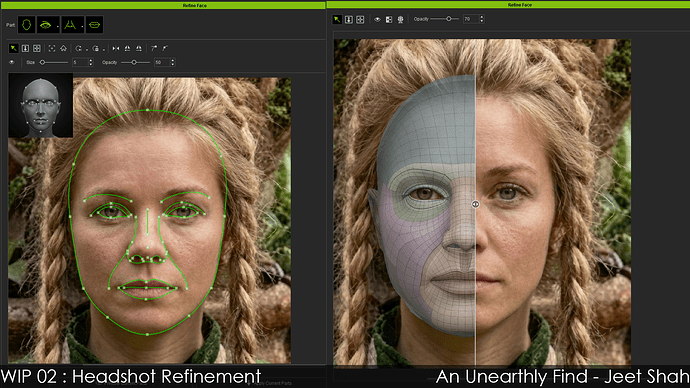Click the add curve point icon
The image size is (690, 388).
(154, 48)
